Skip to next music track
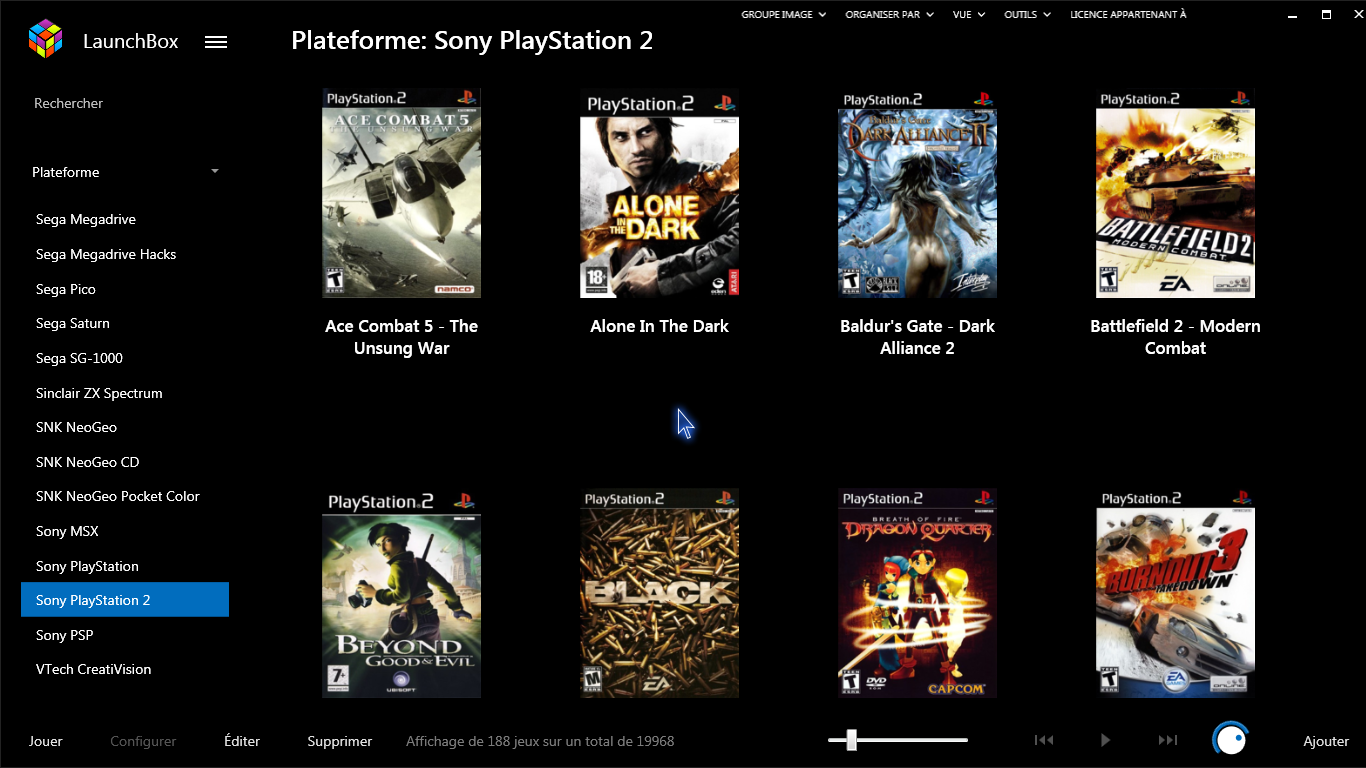The width and height of the screenshot is (1366, 768). tap(1167, 740)
